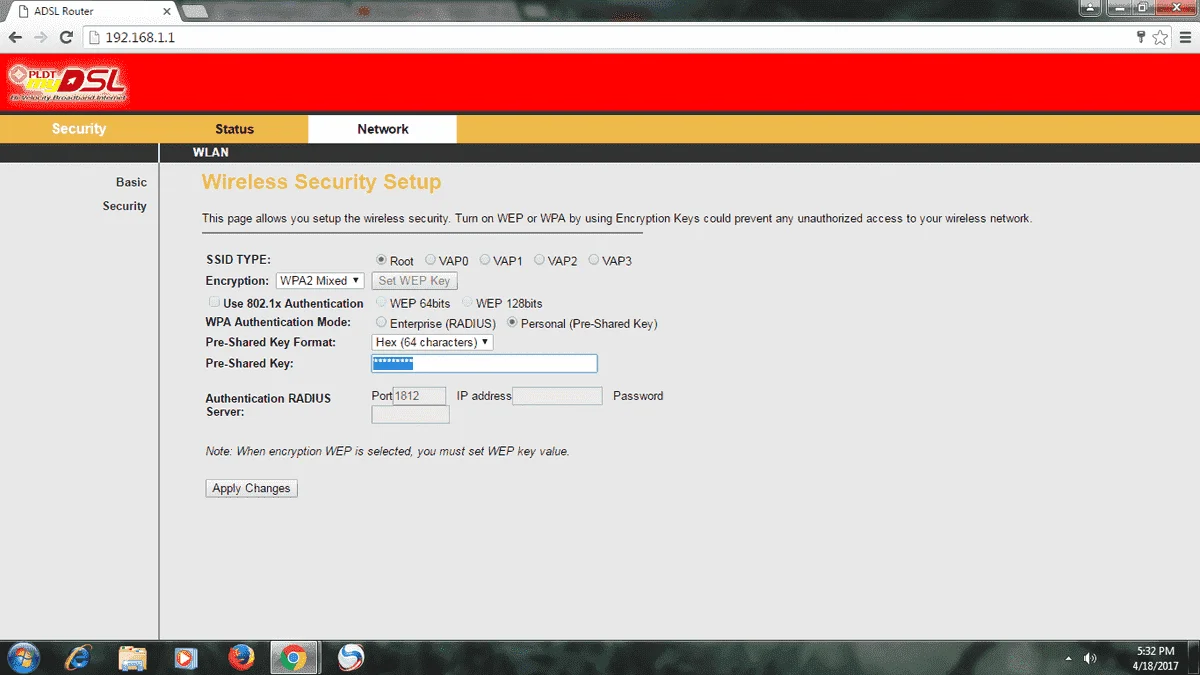Click the volume speaker tray icon
Viewport: 1200px width, 675px height.
[1090, 658]
